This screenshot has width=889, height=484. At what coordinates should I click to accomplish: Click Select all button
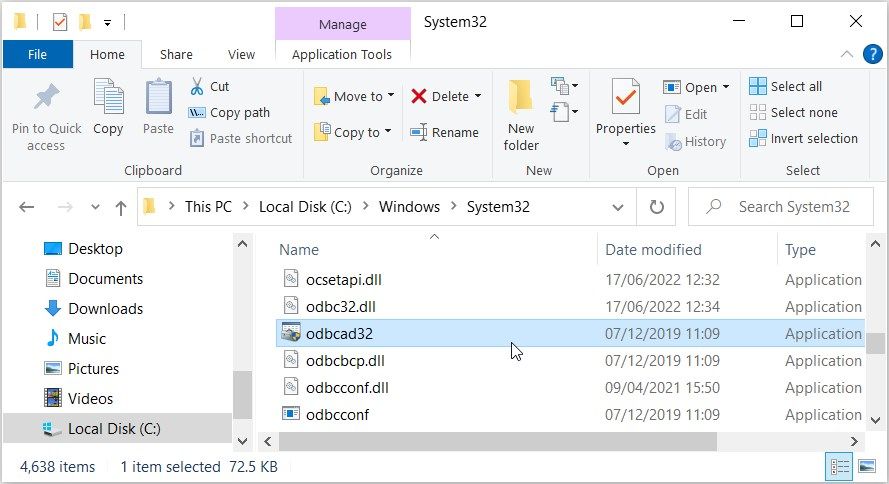786,87
